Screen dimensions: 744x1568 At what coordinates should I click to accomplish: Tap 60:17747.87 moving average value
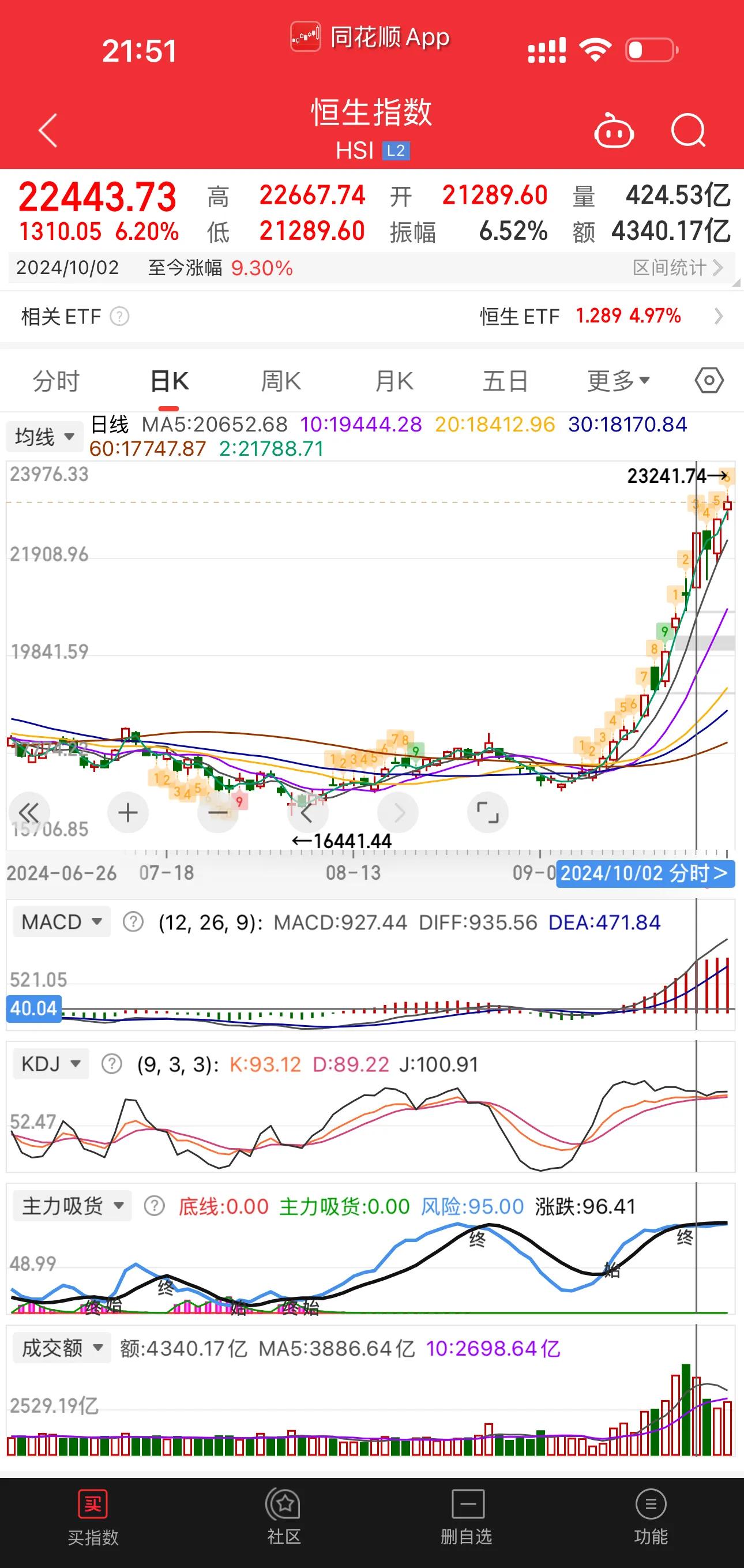(148, 449)
